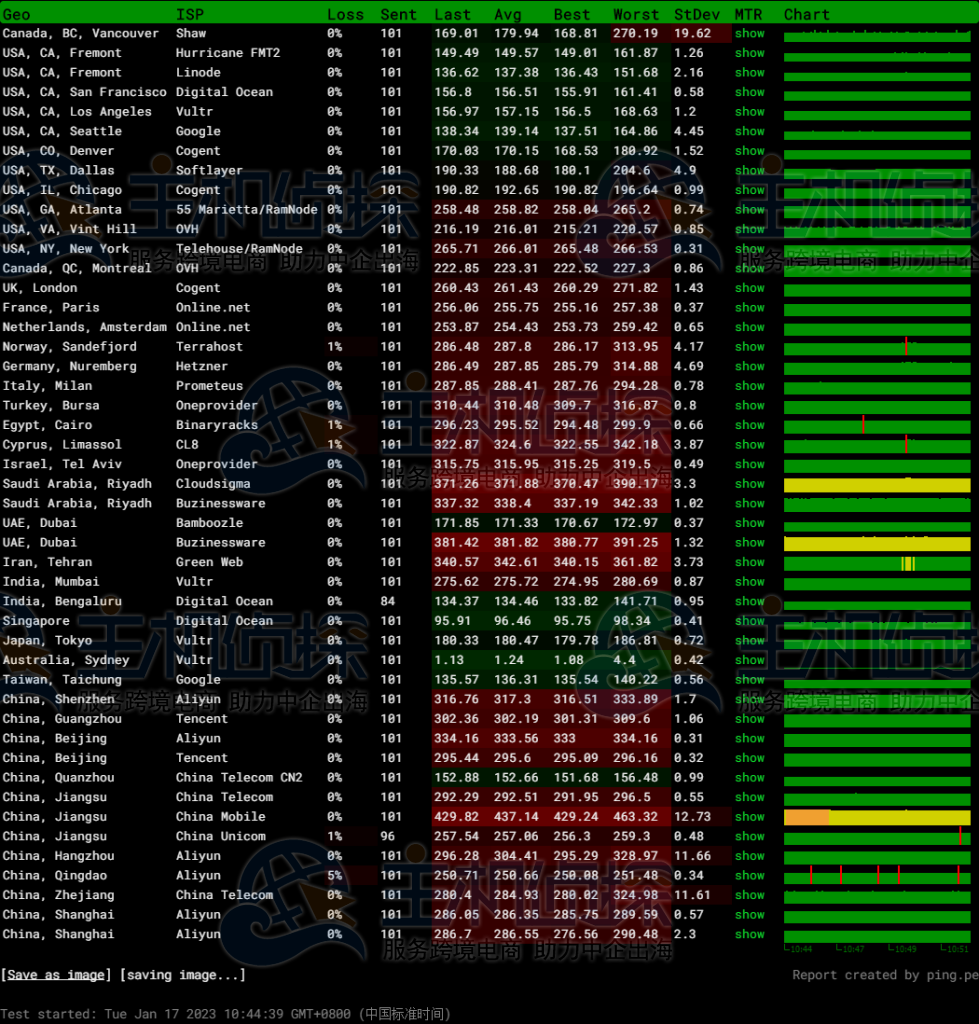Screen dimensions: 979x1024
Task: Select '55 Marietta/RamNode' ISP cell
Action: point(246,210)
